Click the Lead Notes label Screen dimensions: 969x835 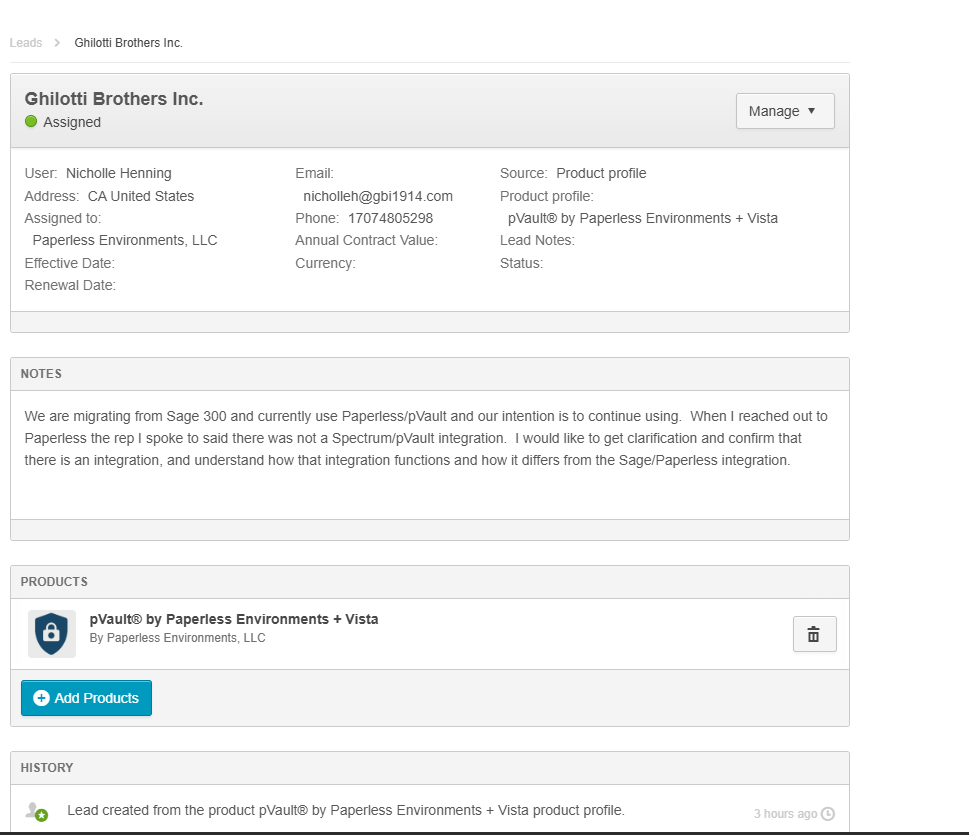point(537,240)
